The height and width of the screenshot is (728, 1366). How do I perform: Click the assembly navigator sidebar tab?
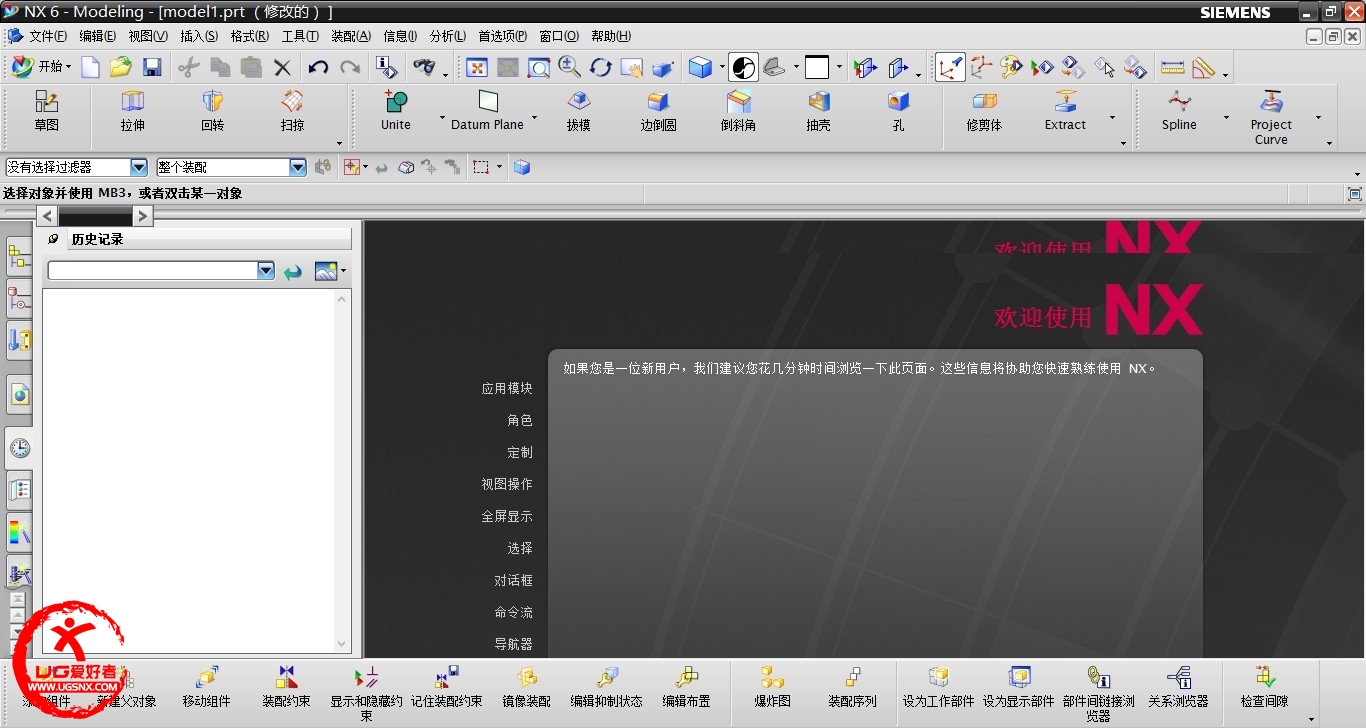pyautogui.click(x=19, y=257)
